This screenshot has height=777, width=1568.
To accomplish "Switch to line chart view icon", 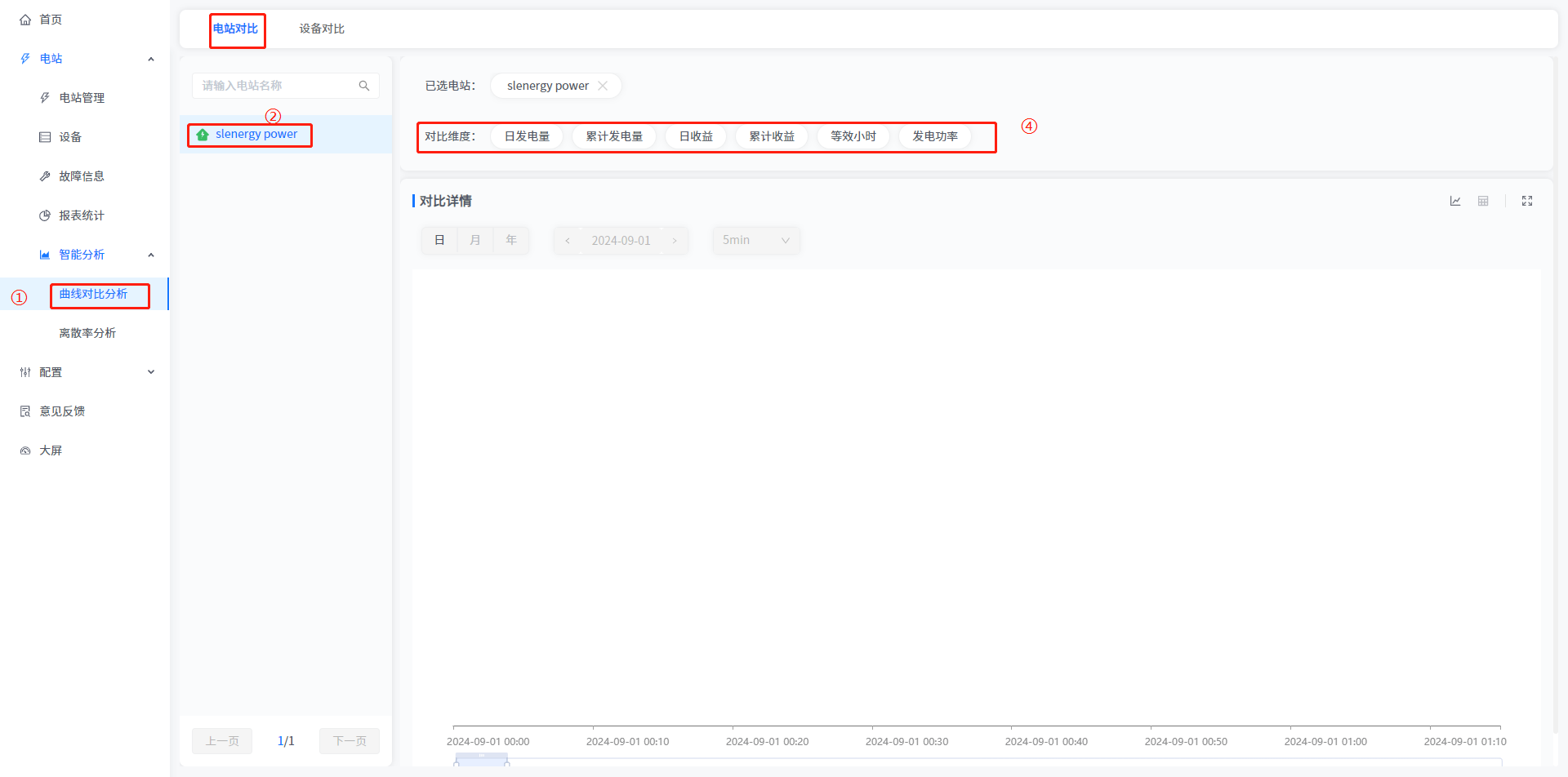I will click(1454, 201).
